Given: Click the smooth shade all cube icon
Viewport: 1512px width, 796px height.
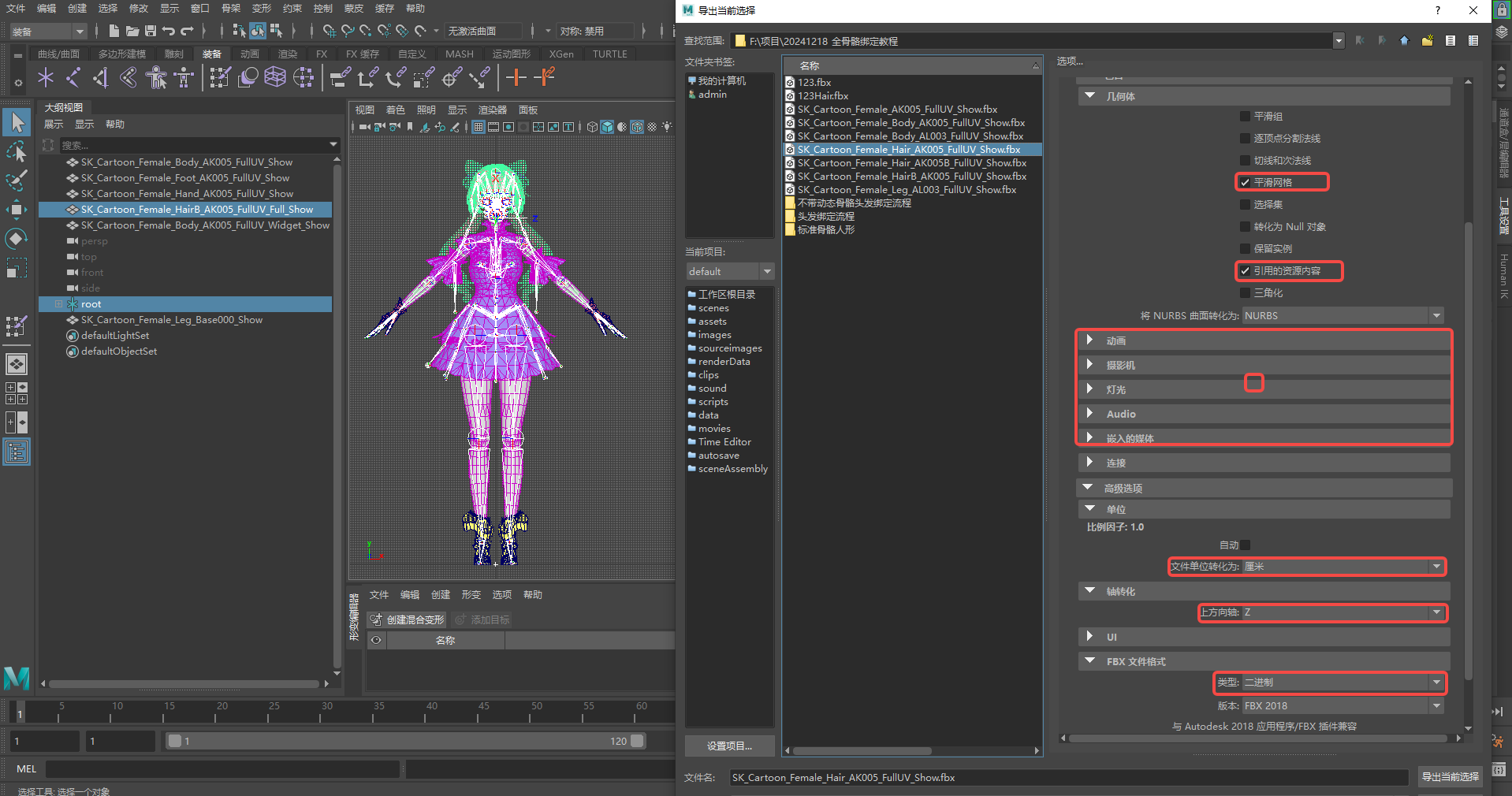Looking at the screenshot, I should 607,127.
